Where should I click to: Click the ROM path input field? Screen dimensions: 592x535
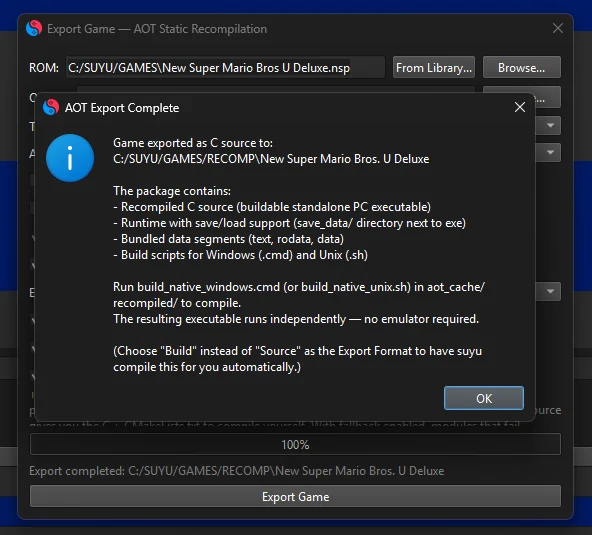(x=225, y=68)
